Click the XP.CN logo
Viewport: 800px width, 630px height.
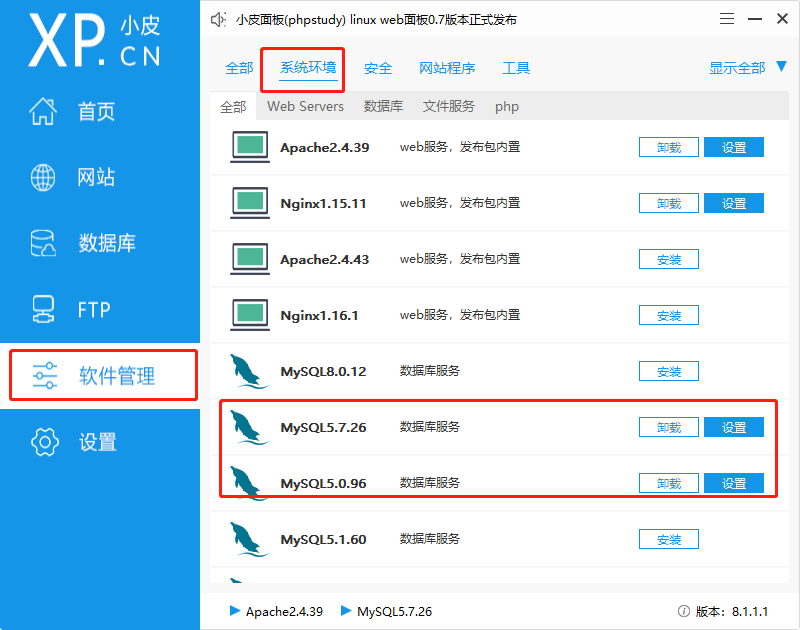tap(95, 40)
